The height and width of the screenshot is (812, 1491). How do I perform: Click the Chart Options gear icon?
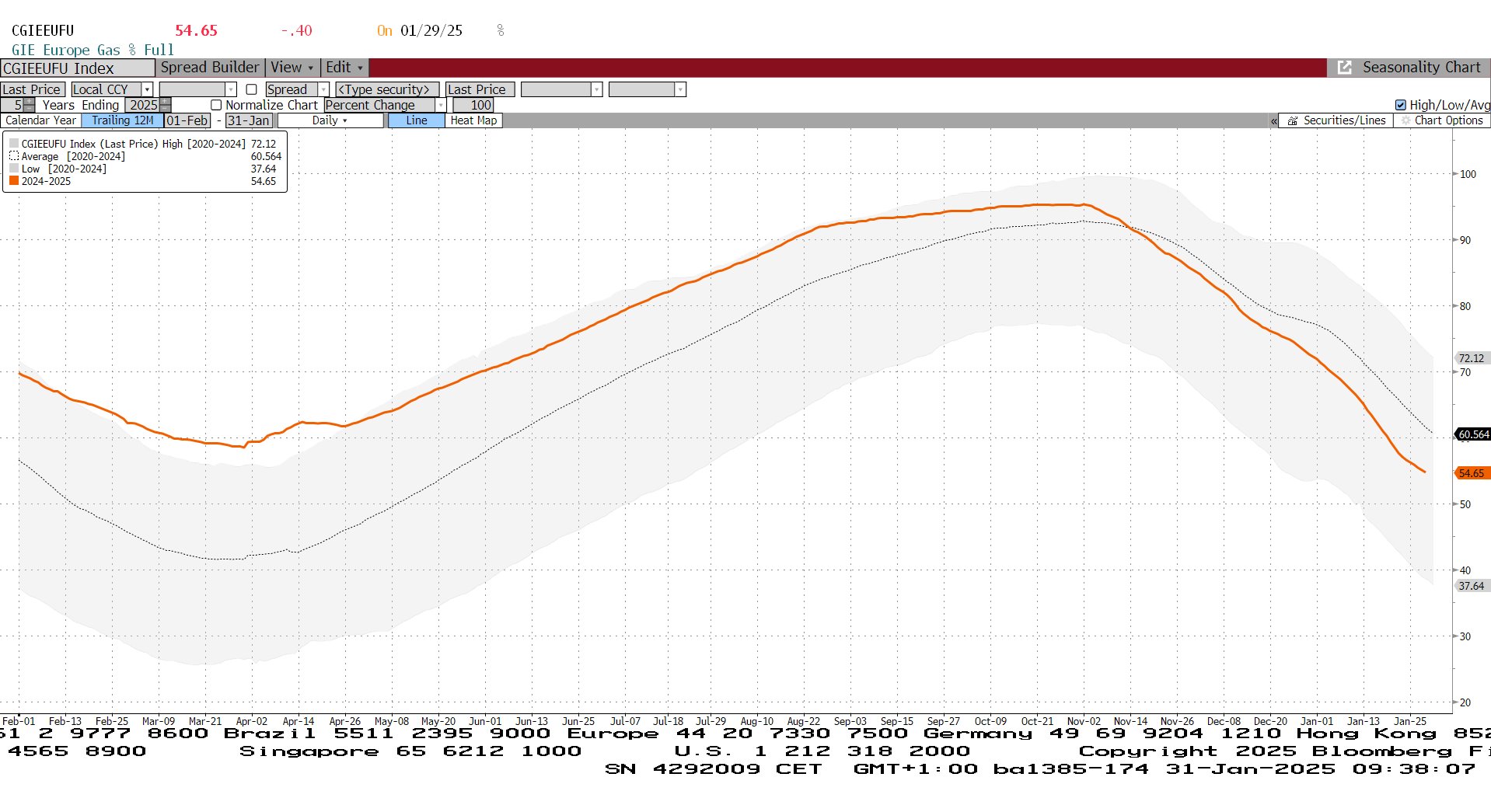[x=1405, y=121]
